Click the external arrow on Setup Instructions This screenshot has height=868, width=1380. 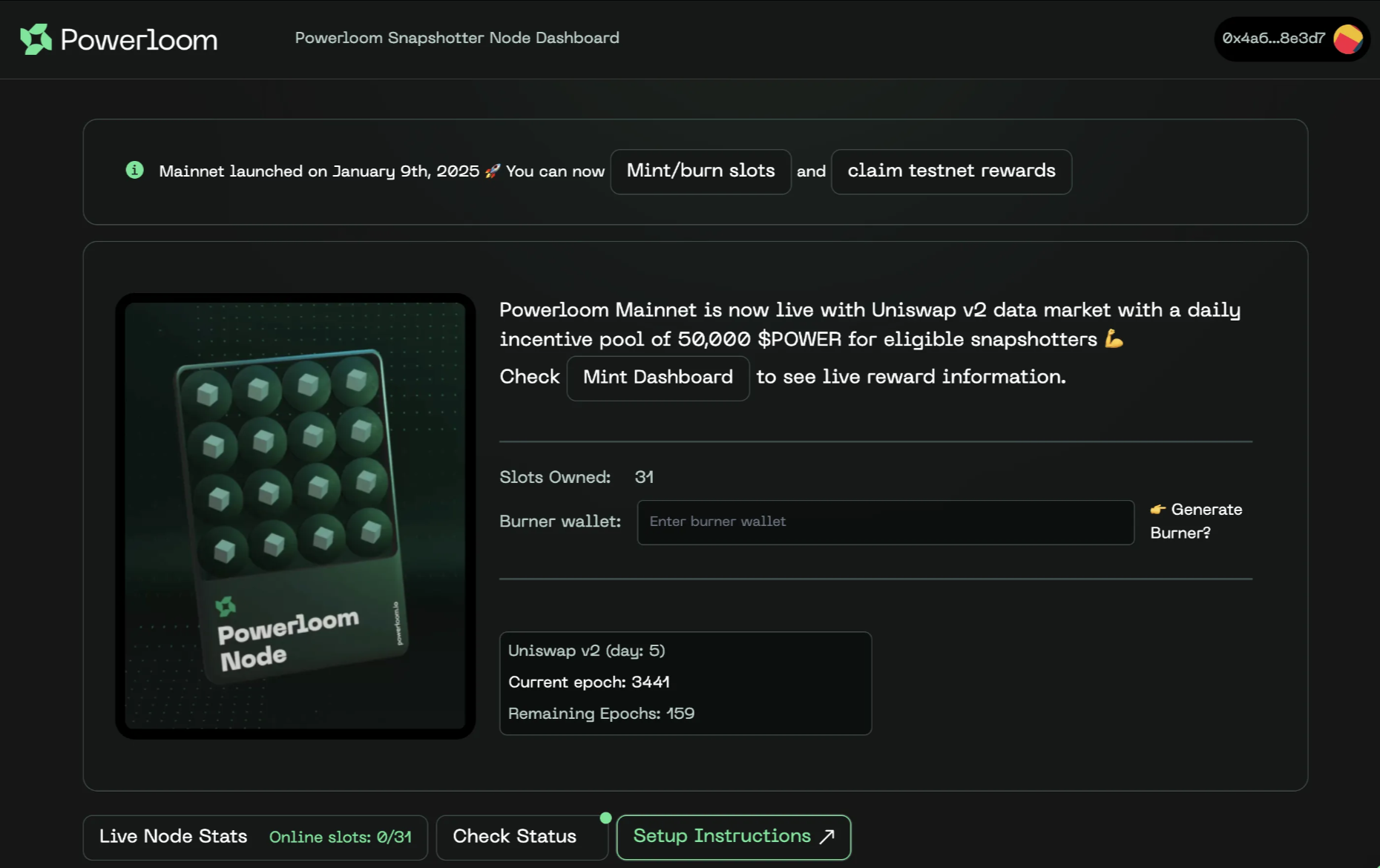(827, 837)
